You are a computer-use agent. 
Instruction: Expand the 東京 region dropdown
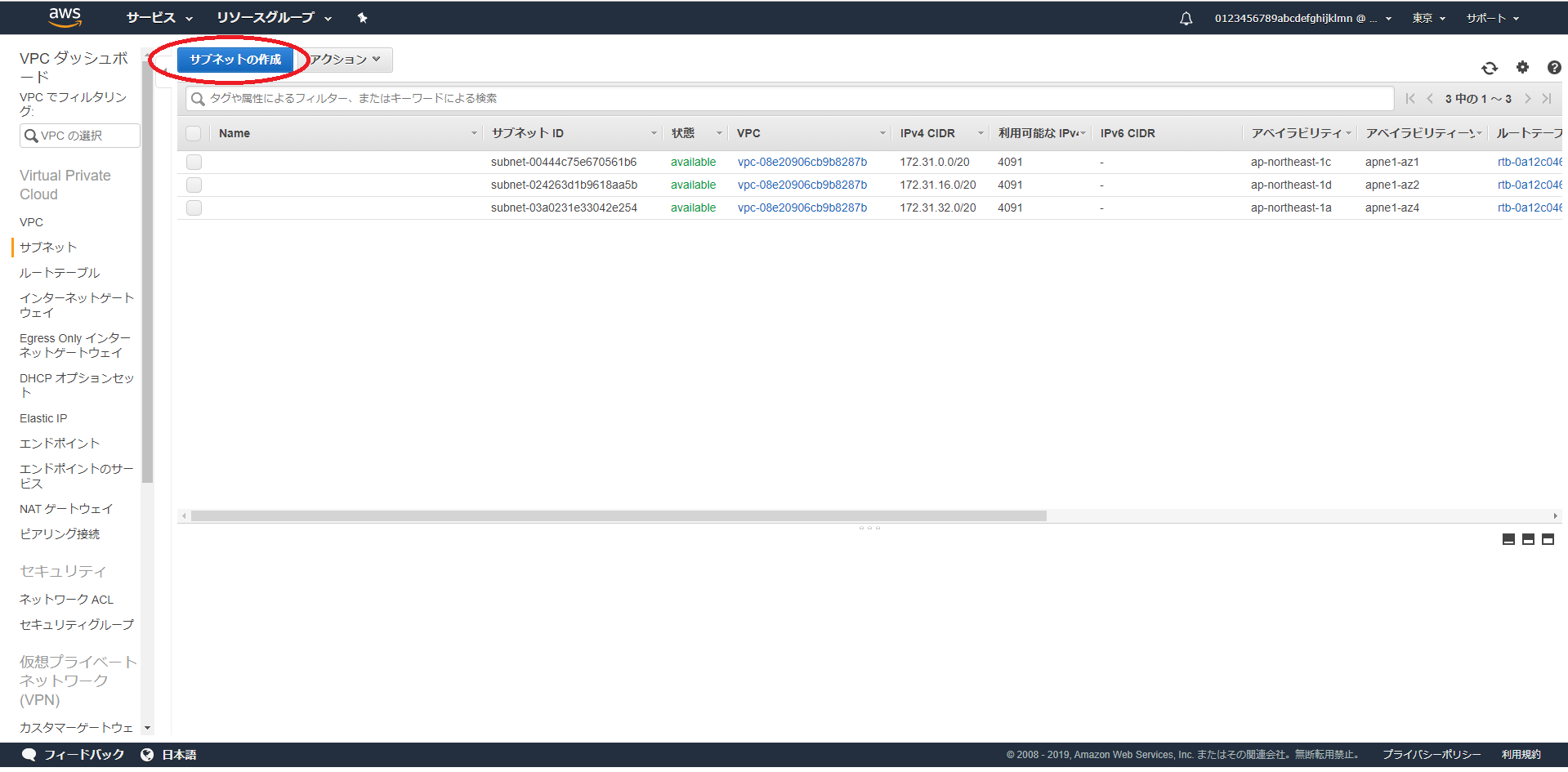[x=1428, y=18]
